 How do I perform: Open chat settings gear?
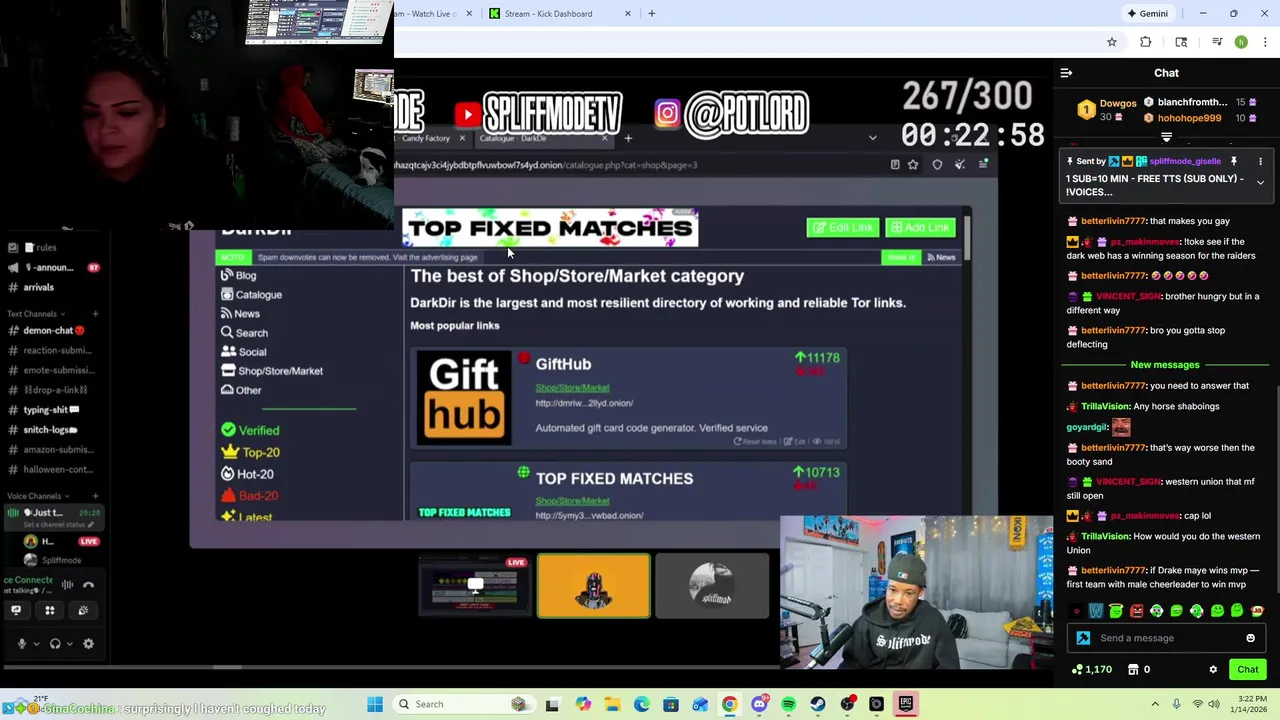pos(1213,670)
